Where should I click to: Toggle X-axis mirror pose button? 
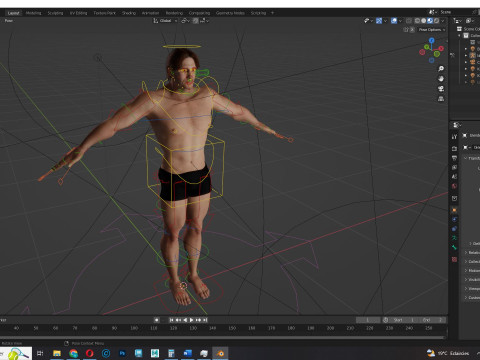[412, 30]
